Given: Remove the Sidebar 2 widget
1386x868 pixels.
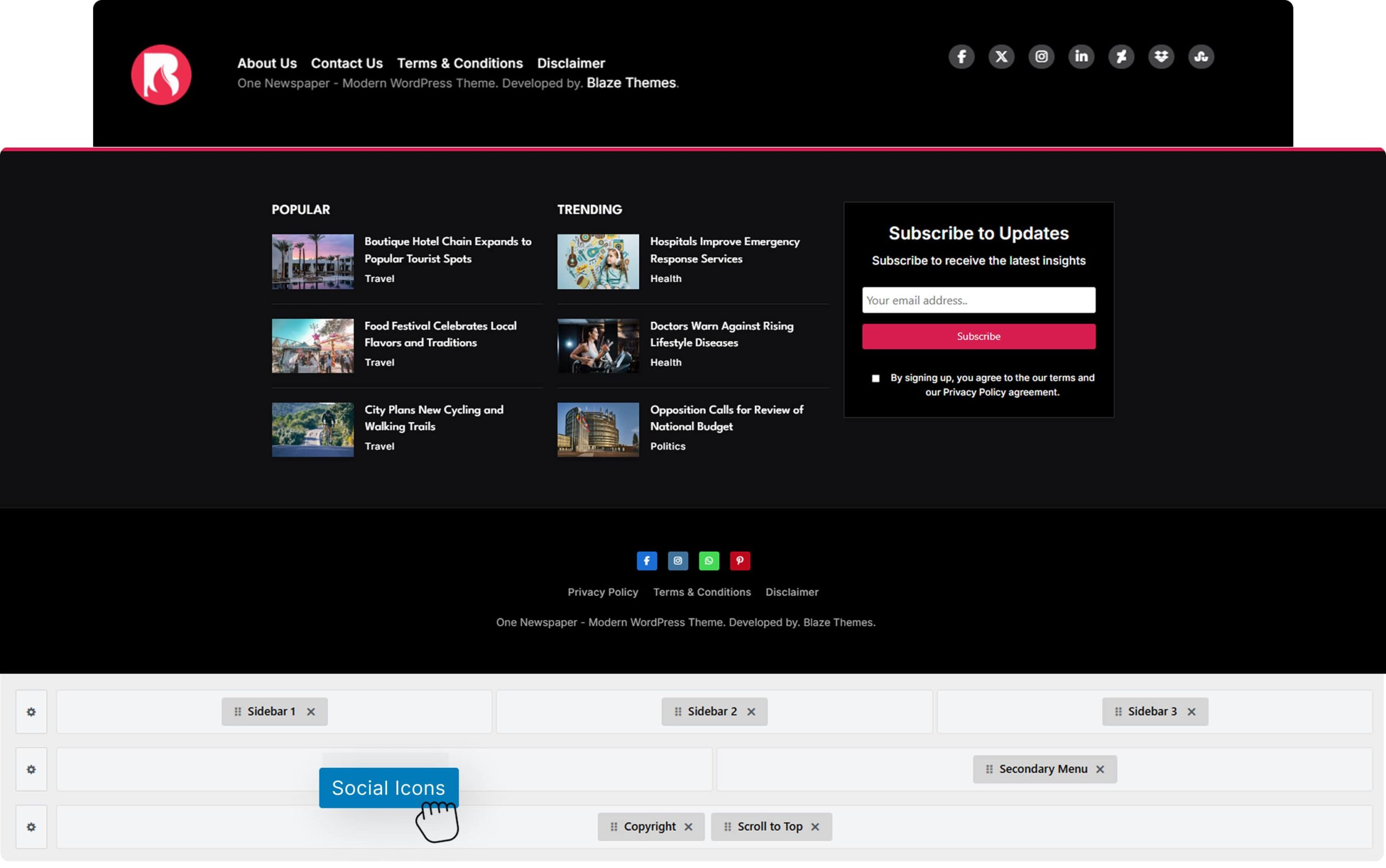Looking at the screenshot, I should [x=751, y=712].
